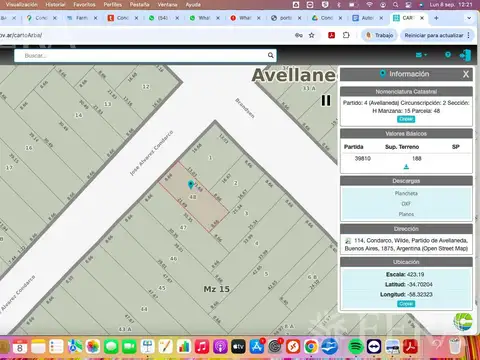480x360 pixels.
Task: Click the Mz 15 block label
Action: pyautogui.click(x=217, y=289)
